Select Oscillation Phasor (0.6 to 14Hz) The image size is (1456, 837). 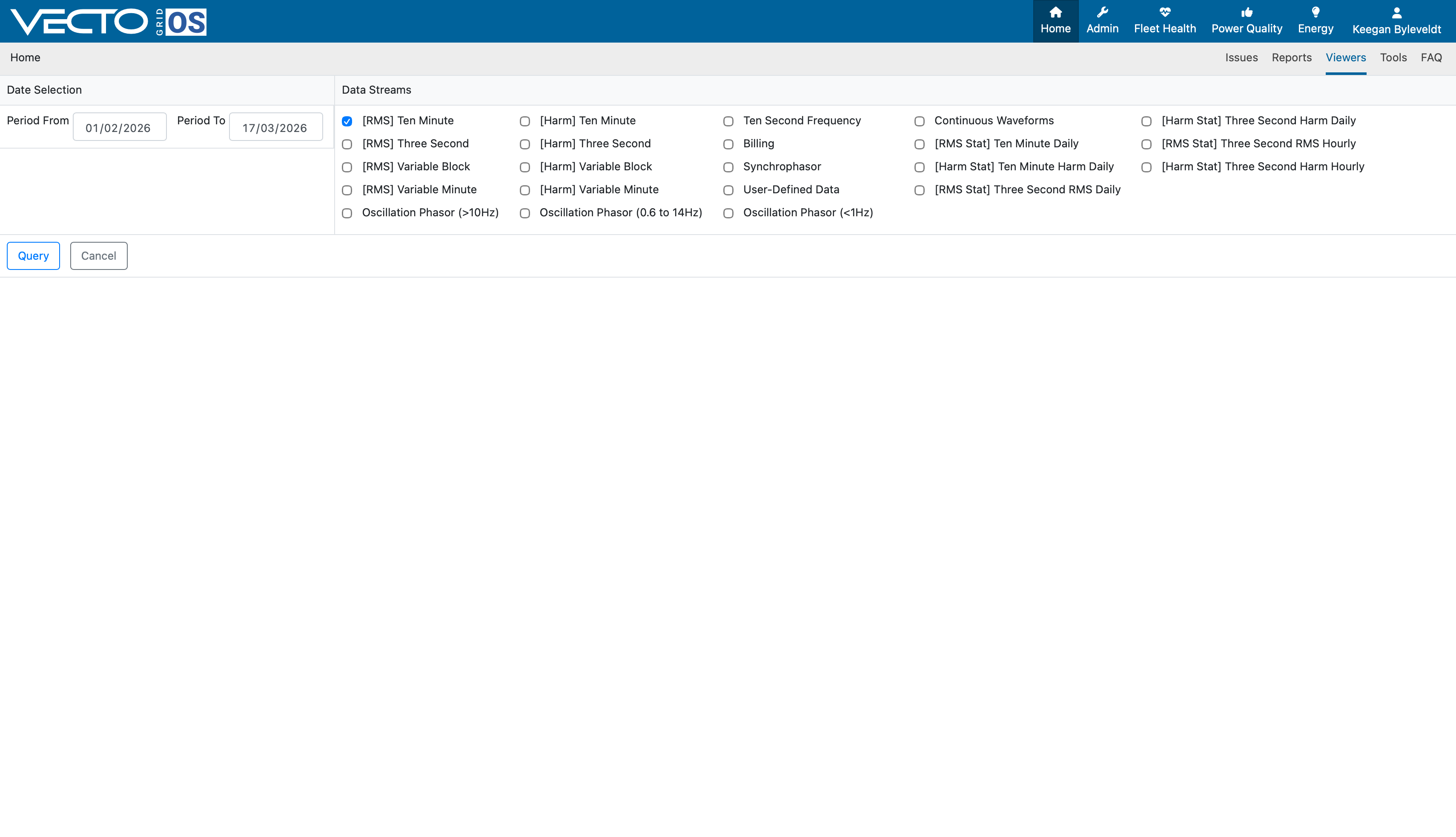pyautogui.click(x=524, y=213)
